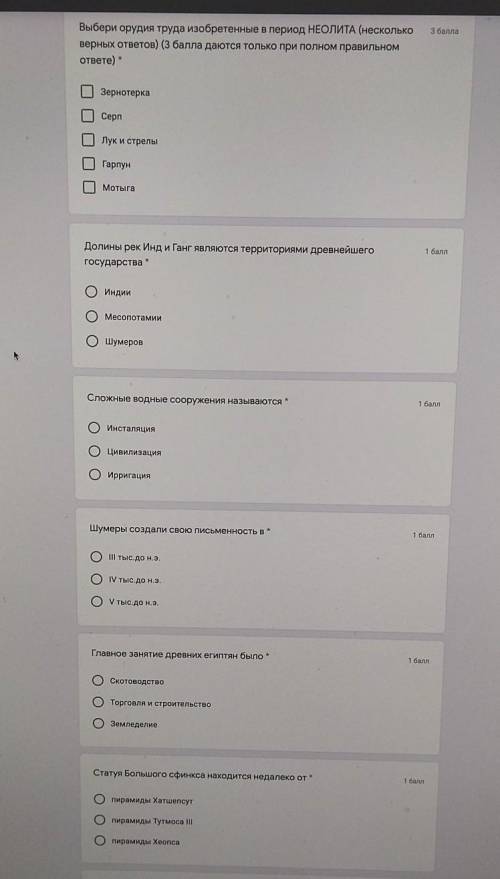The height and width of the screenshot is (879, 500).
Task: Choose the Месопотамии answer
Action: click(x=92, y=317)
